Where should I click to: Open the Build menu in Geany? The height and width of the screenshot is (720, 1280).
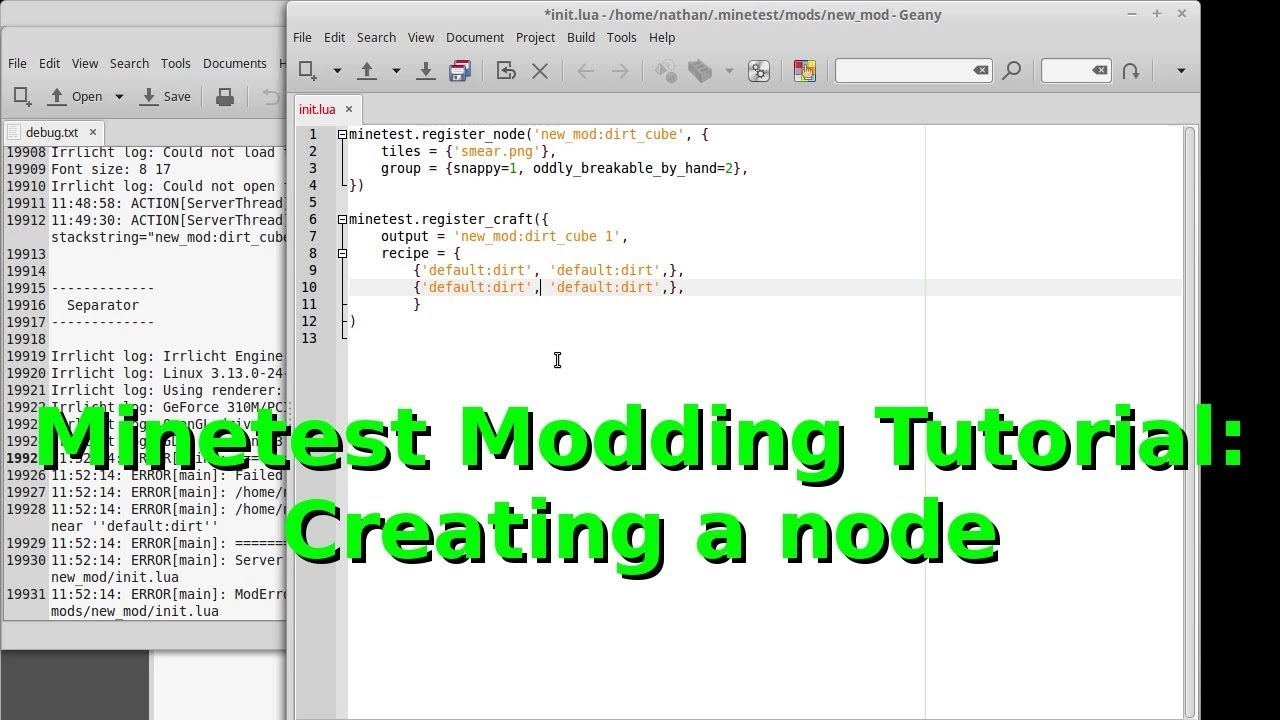pyautogui.click(x=580, y=37)
